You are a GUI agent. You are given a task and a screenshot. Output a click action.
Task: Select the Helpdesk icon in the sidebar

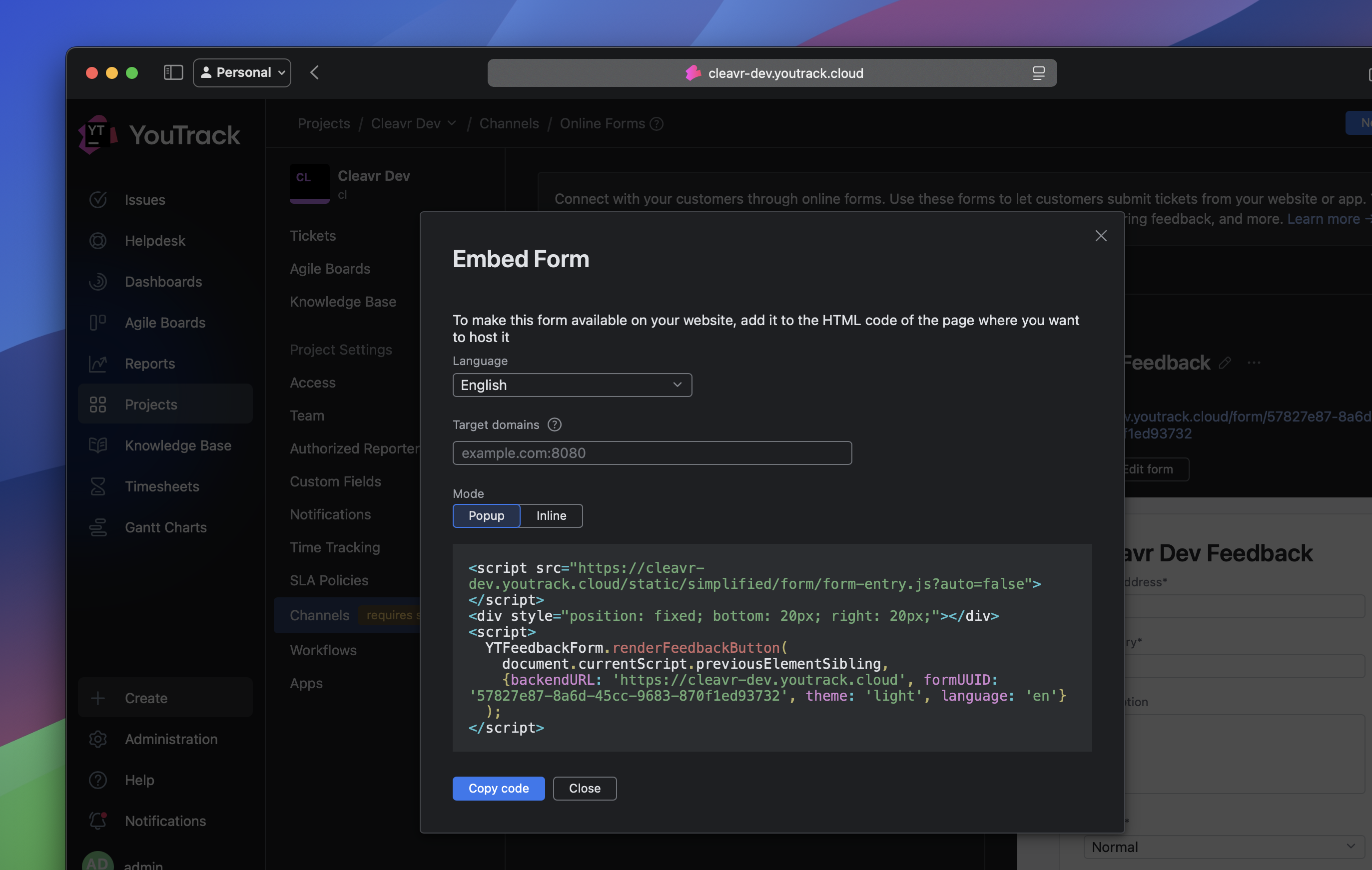tap(97, 240)
